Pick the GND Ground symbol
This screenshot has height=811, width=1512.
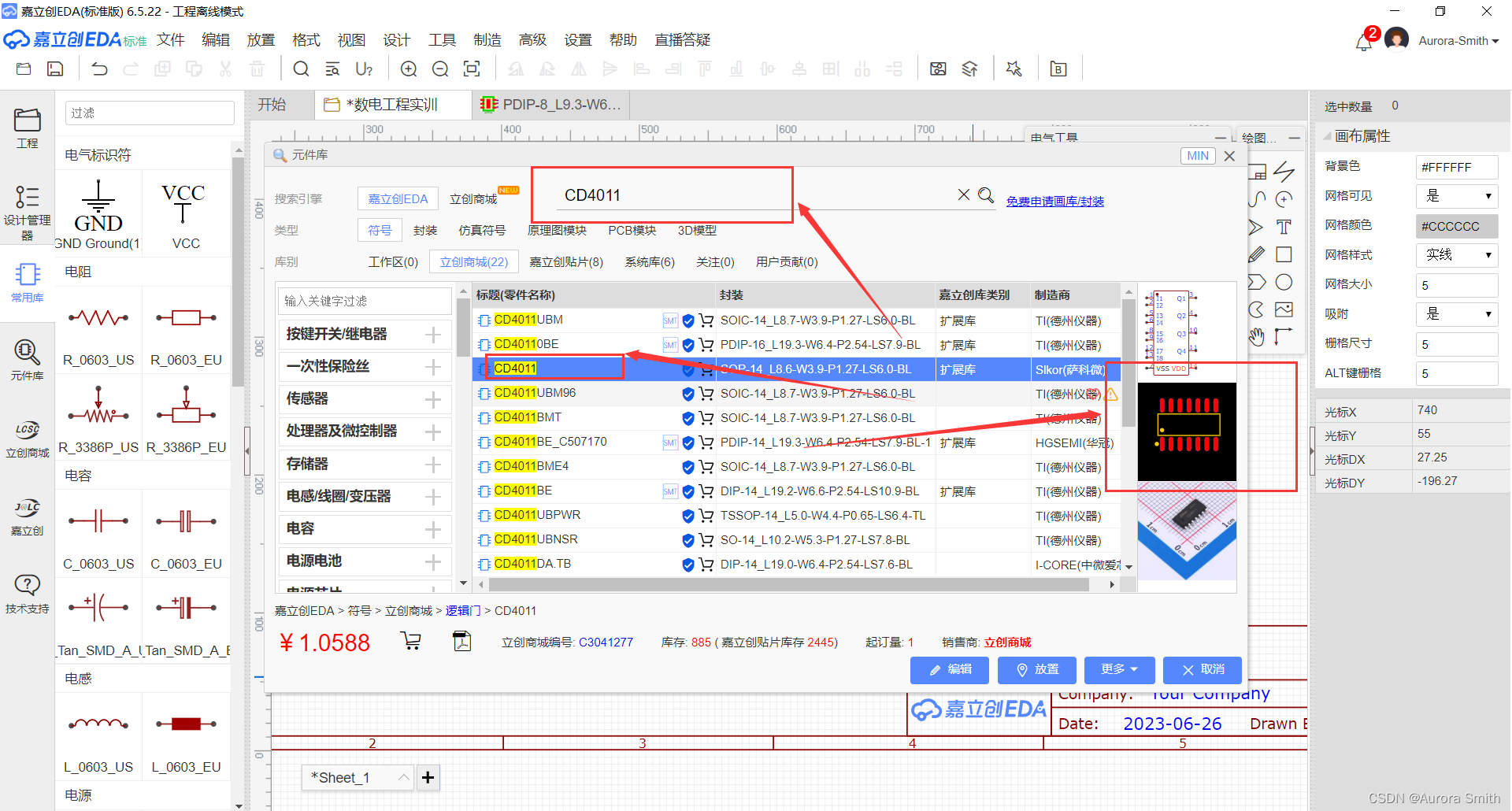pyautogui.click(x=98, y=215)
